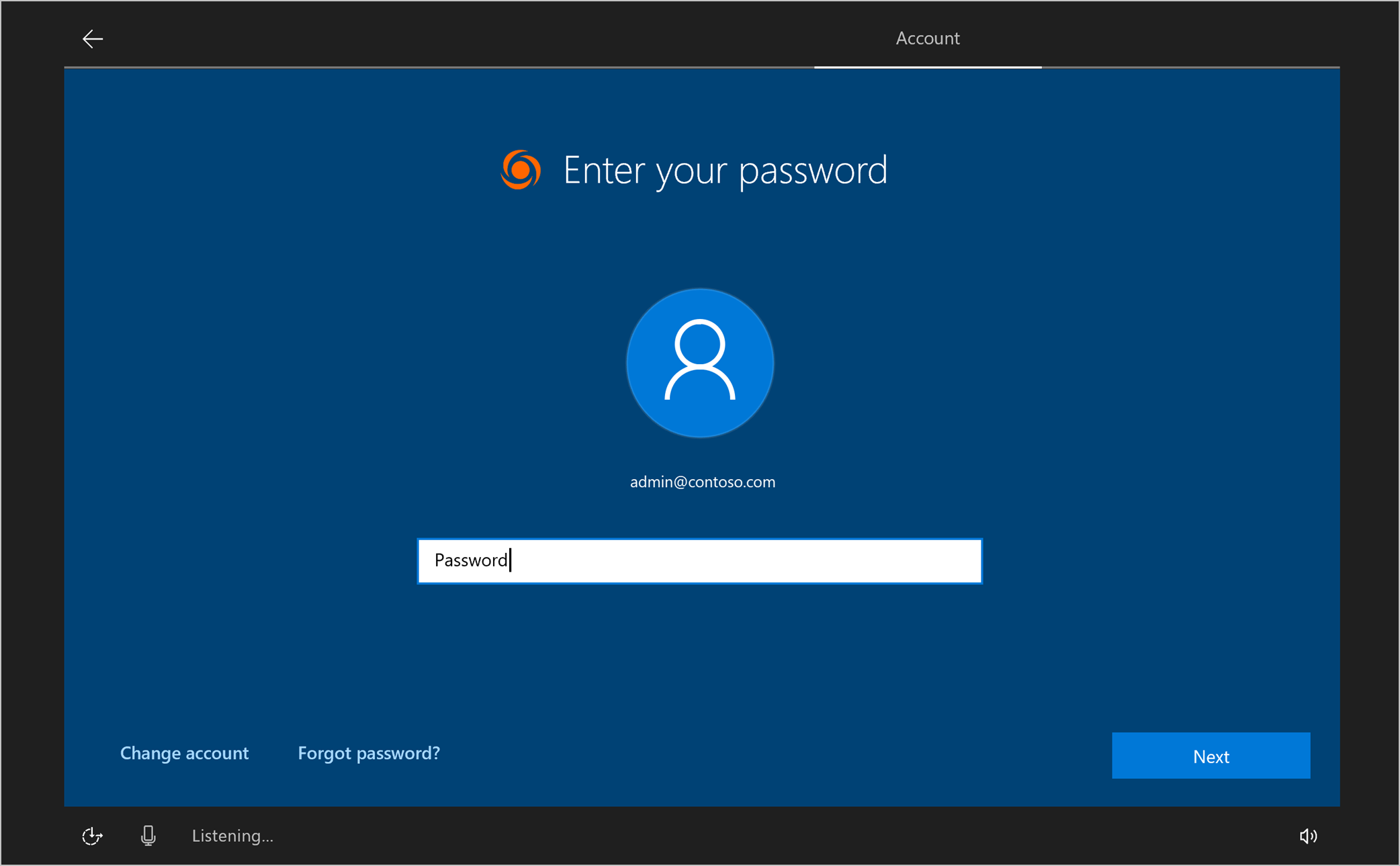1400x866 pixels.
Task: Click the password input field
Action: pos(700,559)
